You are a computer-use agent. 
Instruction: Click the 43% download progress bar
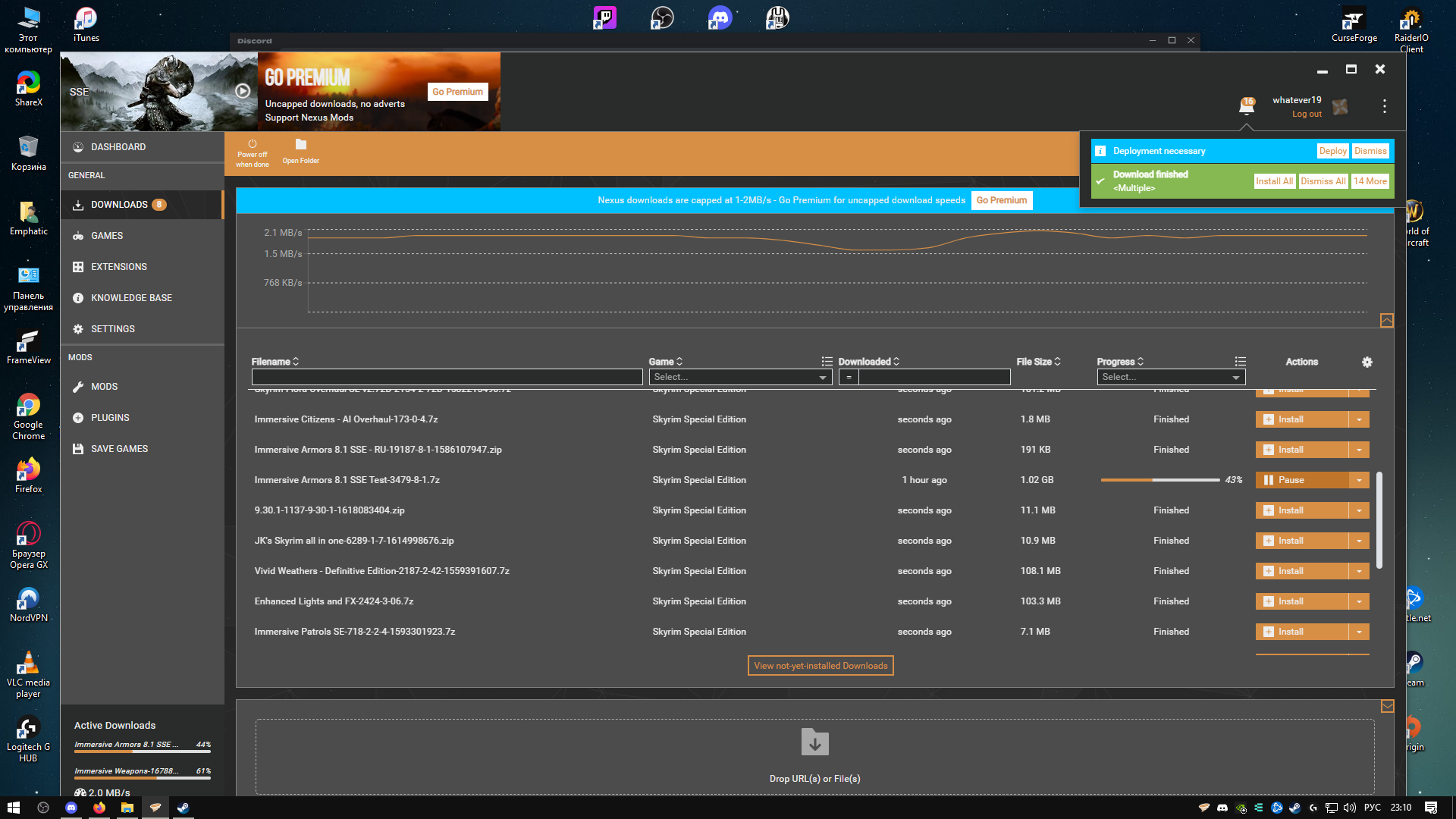pos(1159,480)
